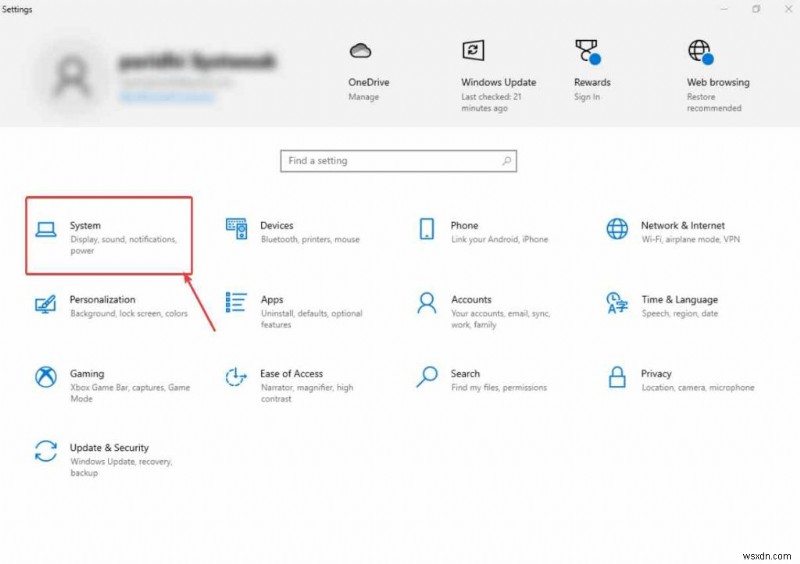The image size is (800, 564).
Task: Open Gaming settings title
Action: [87, 374]
